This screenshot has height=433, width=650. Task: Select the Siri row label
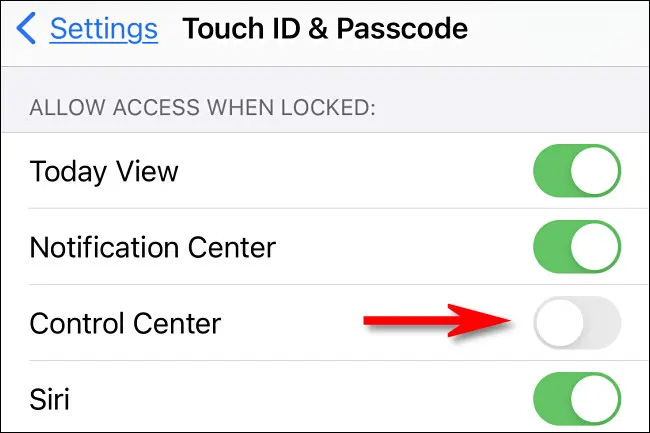coord(49,399)
